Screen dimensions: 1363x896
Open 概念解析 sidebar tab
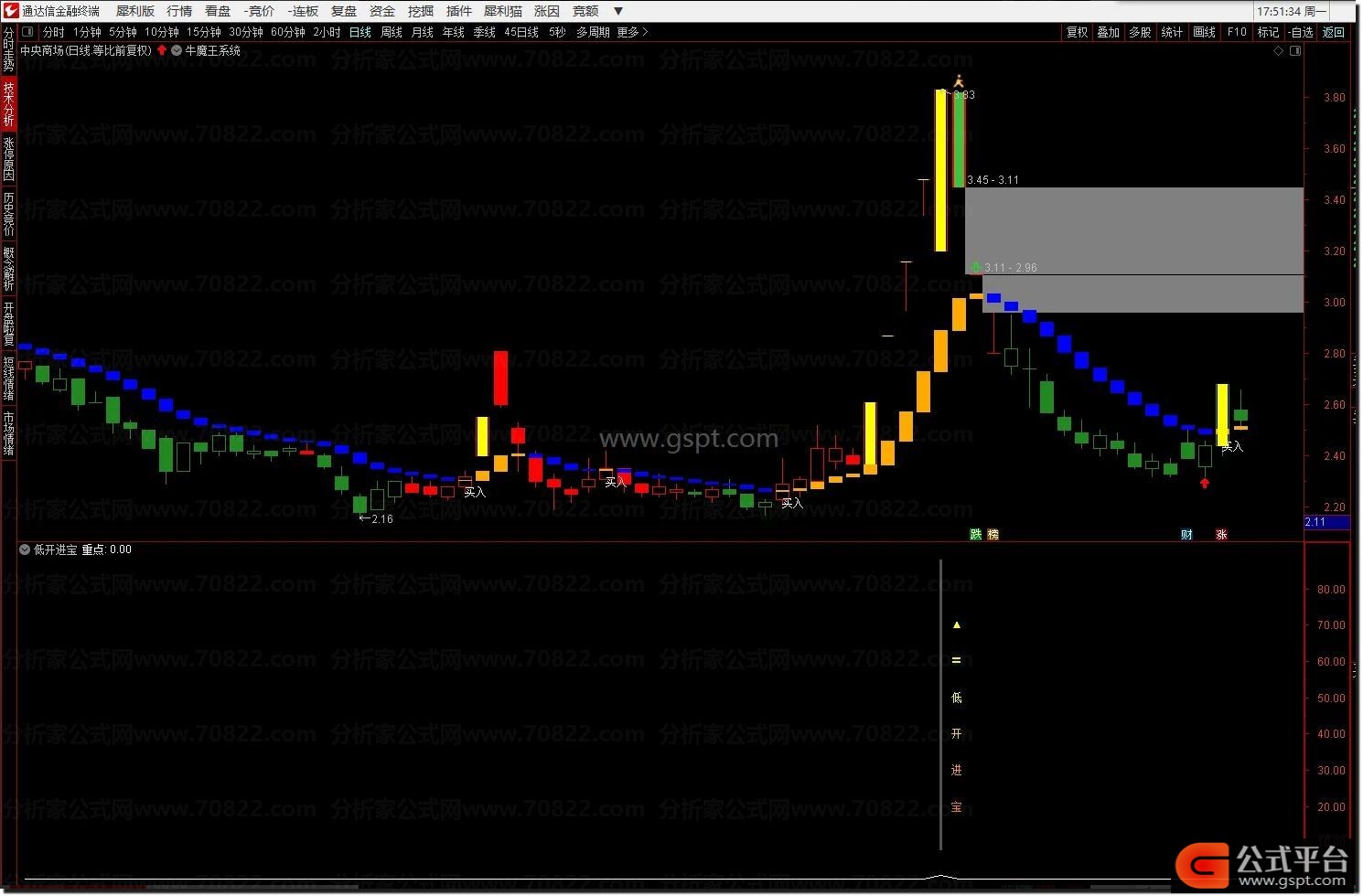tap(8, 268)
